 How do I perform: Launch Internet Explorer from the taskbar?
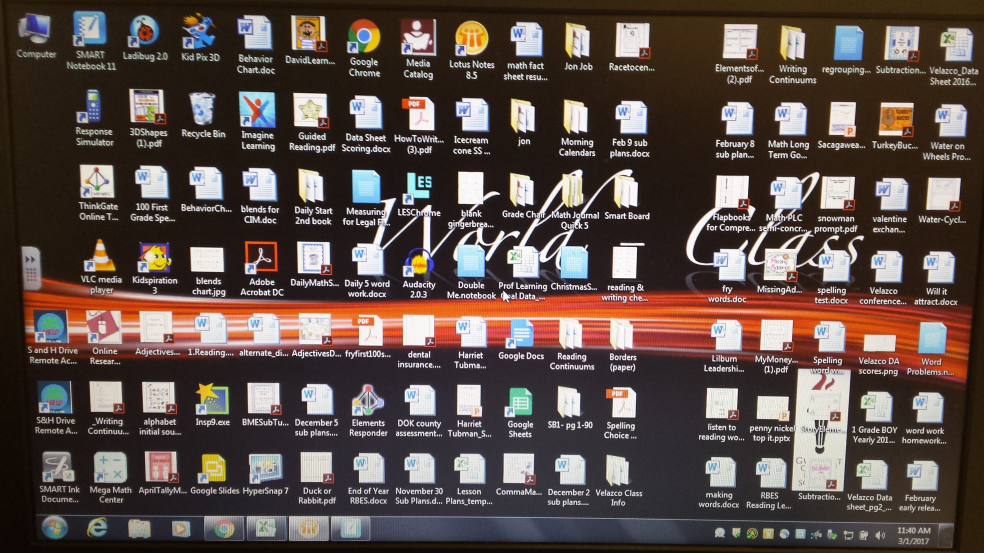point(97,527)
